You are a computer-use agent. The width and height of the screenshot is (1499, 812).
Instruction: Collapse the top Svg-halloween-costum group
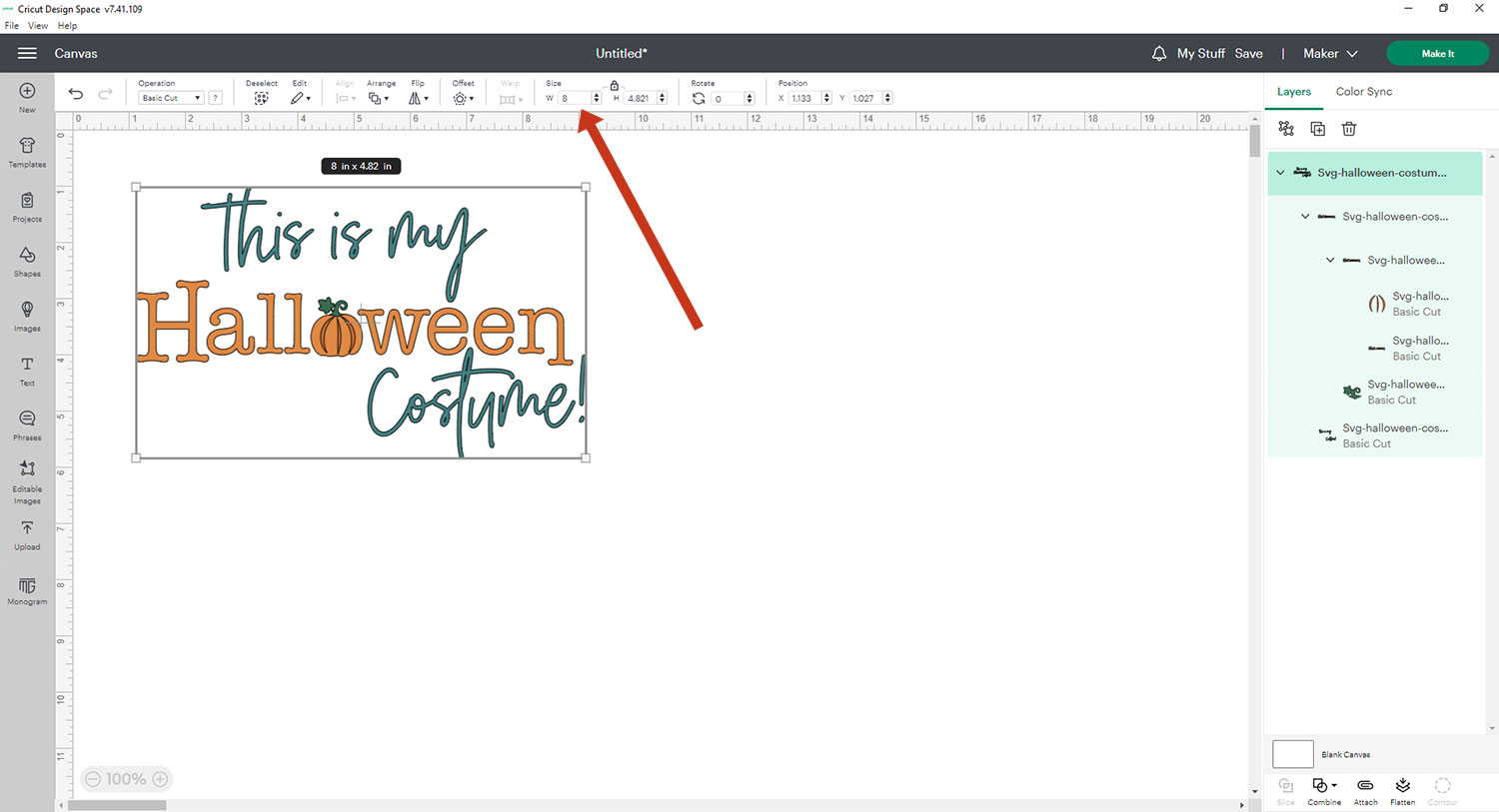click(1280, 173)
